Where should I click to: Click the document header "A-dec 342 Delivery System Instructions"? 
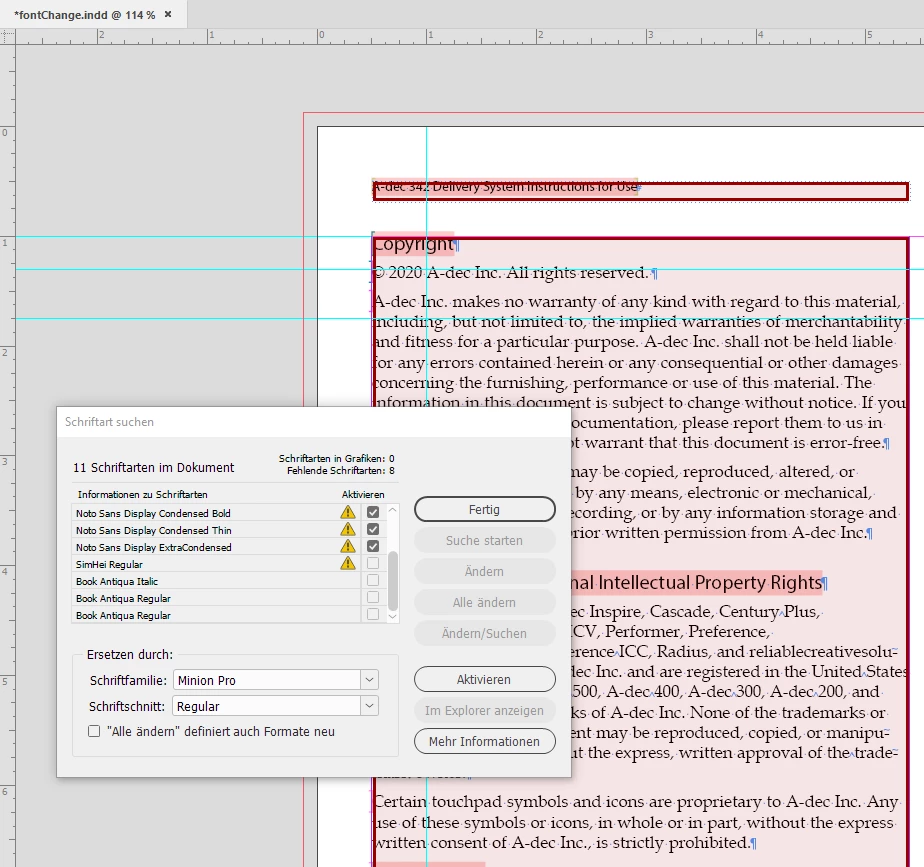[505, 187]
